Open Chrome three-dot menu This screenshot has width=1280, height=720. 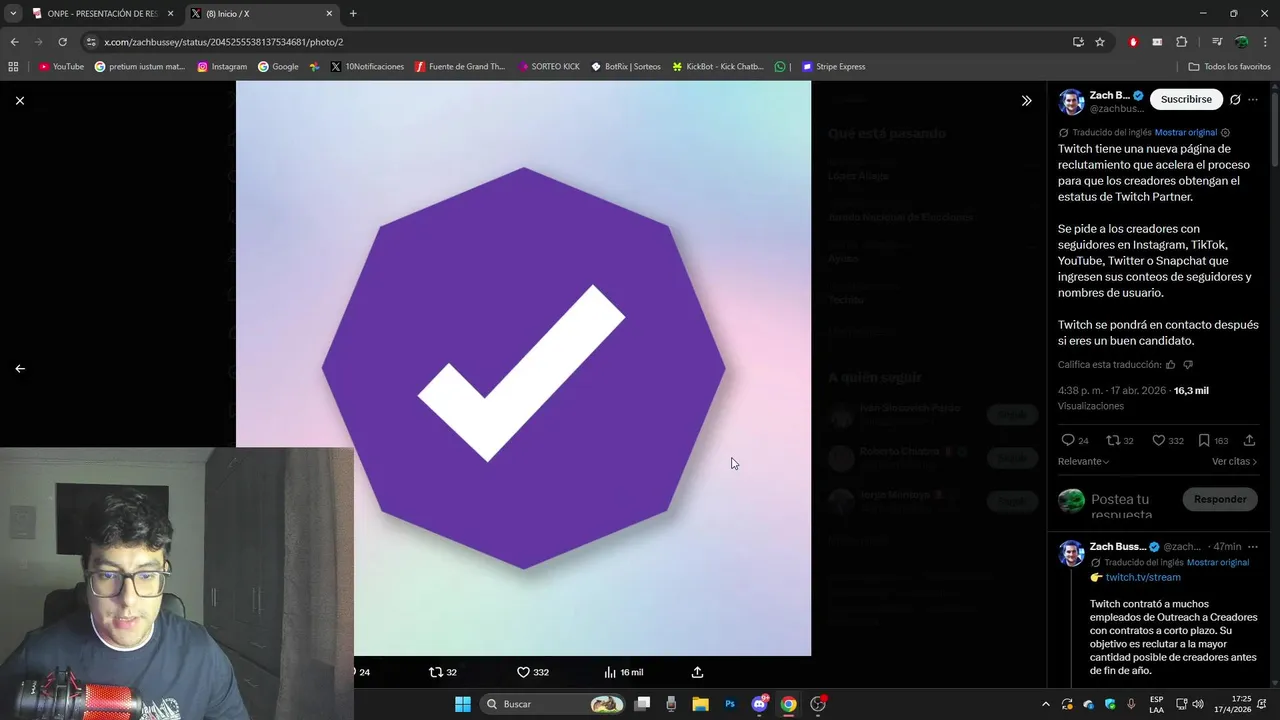click(x=1266, y=42)
